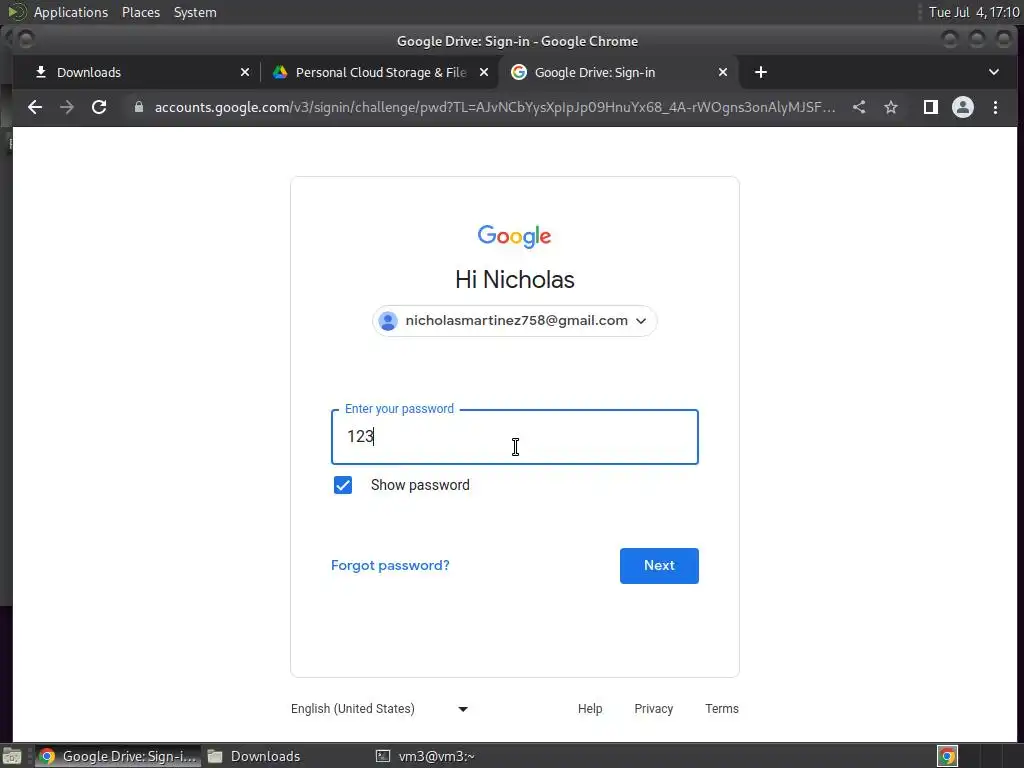Focus the password input field
This screenshot has height=768, width=1024.
[x=515, y=437]
